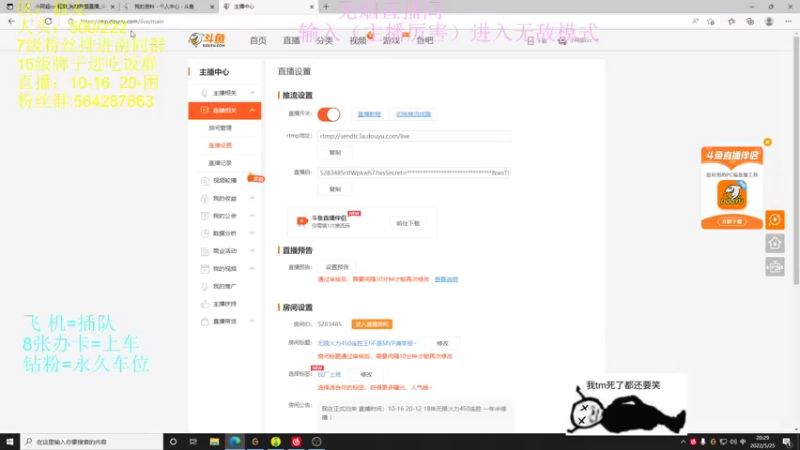Click the 直播相关 play icon in sidebar

[x=205, y=110]
